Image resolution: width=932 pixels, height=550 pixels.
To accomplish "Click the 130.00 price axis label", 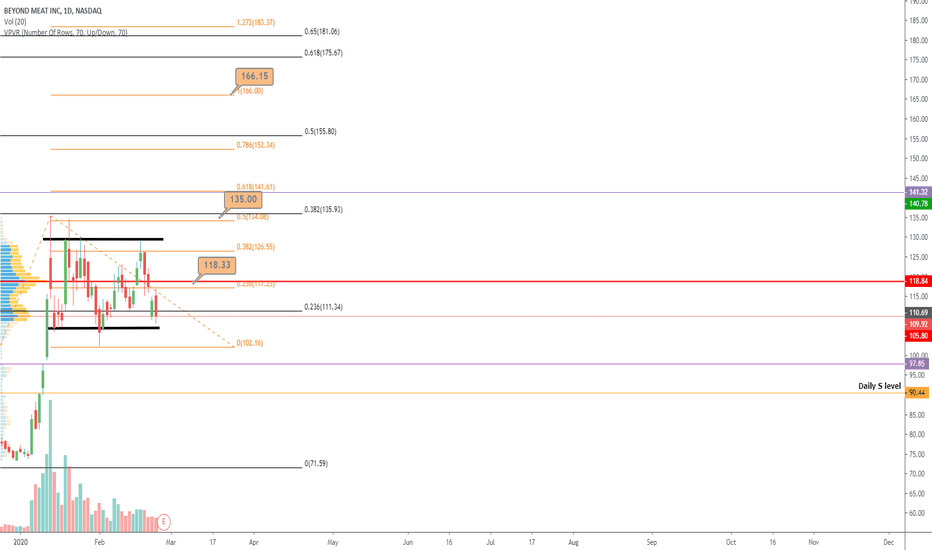I will tap(918, 237).
